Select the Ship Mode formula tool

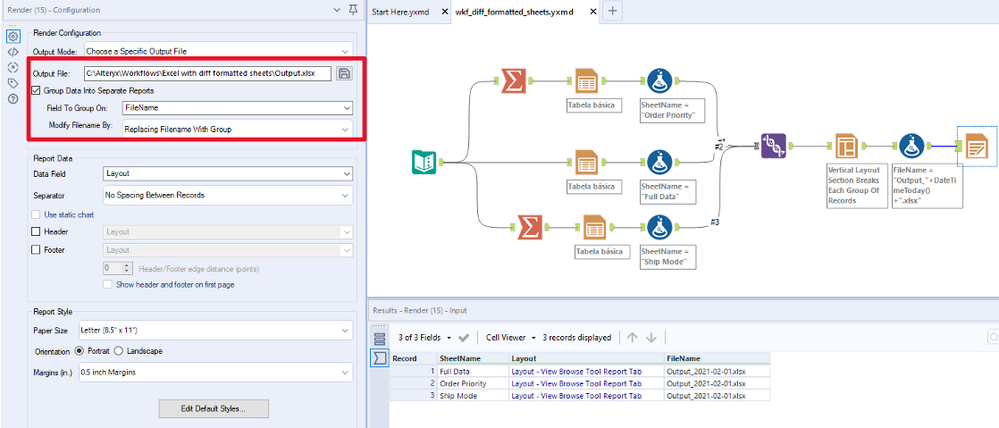[659, 227]
